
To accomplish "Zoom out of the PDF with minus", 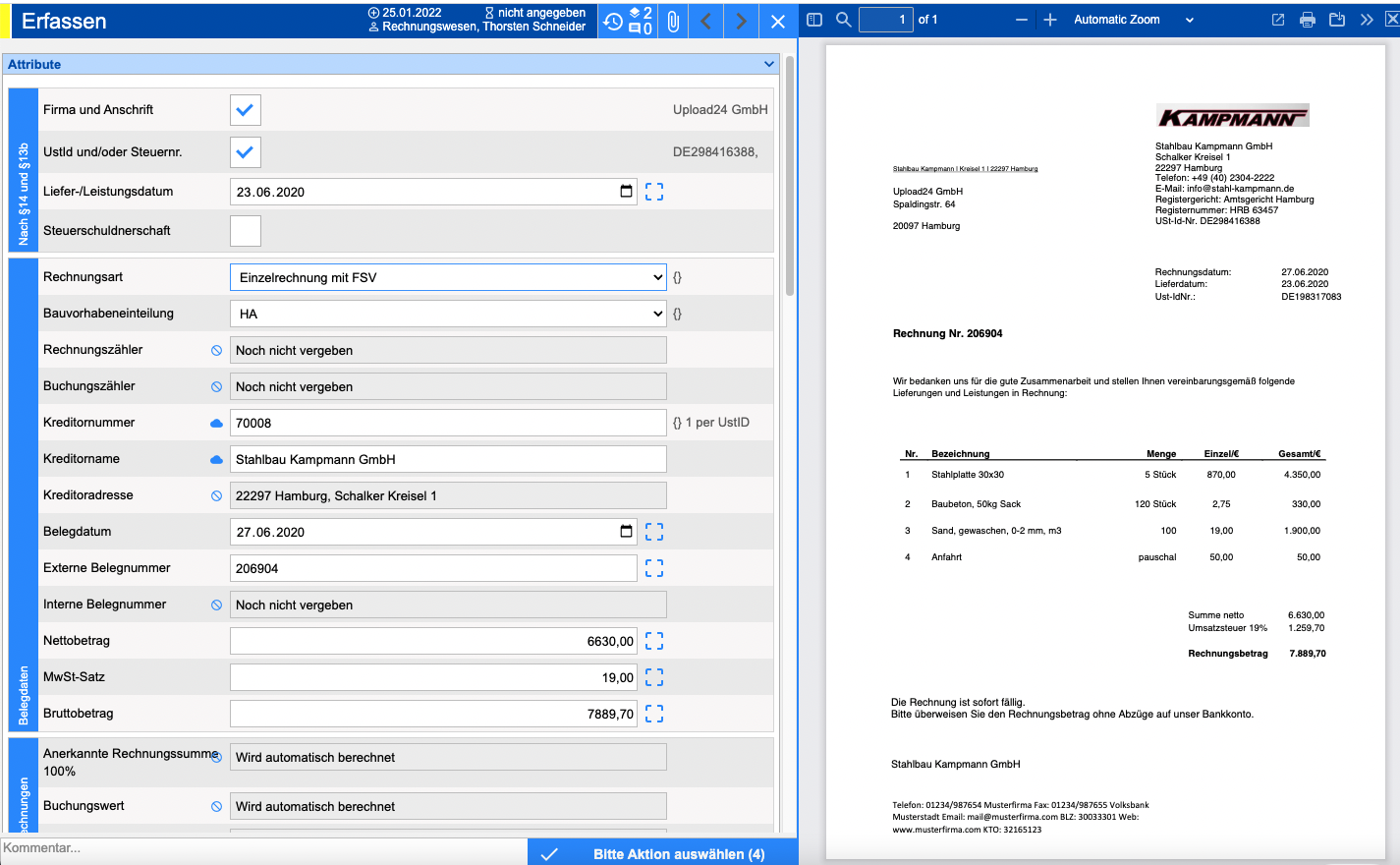I will tap(1022, 20).
